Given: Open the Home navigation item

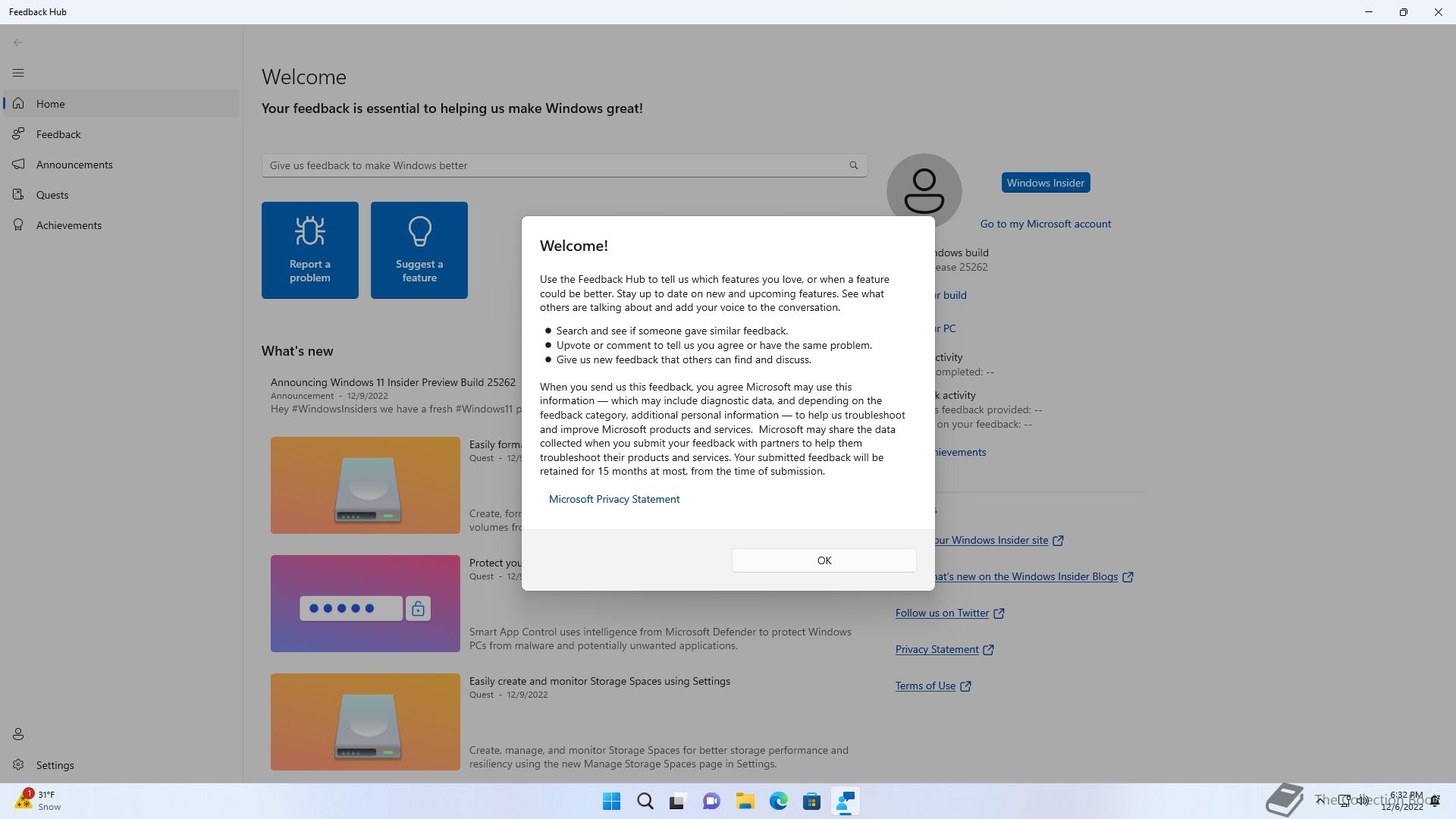Looking at the screenshot, I should pos(121,104).
